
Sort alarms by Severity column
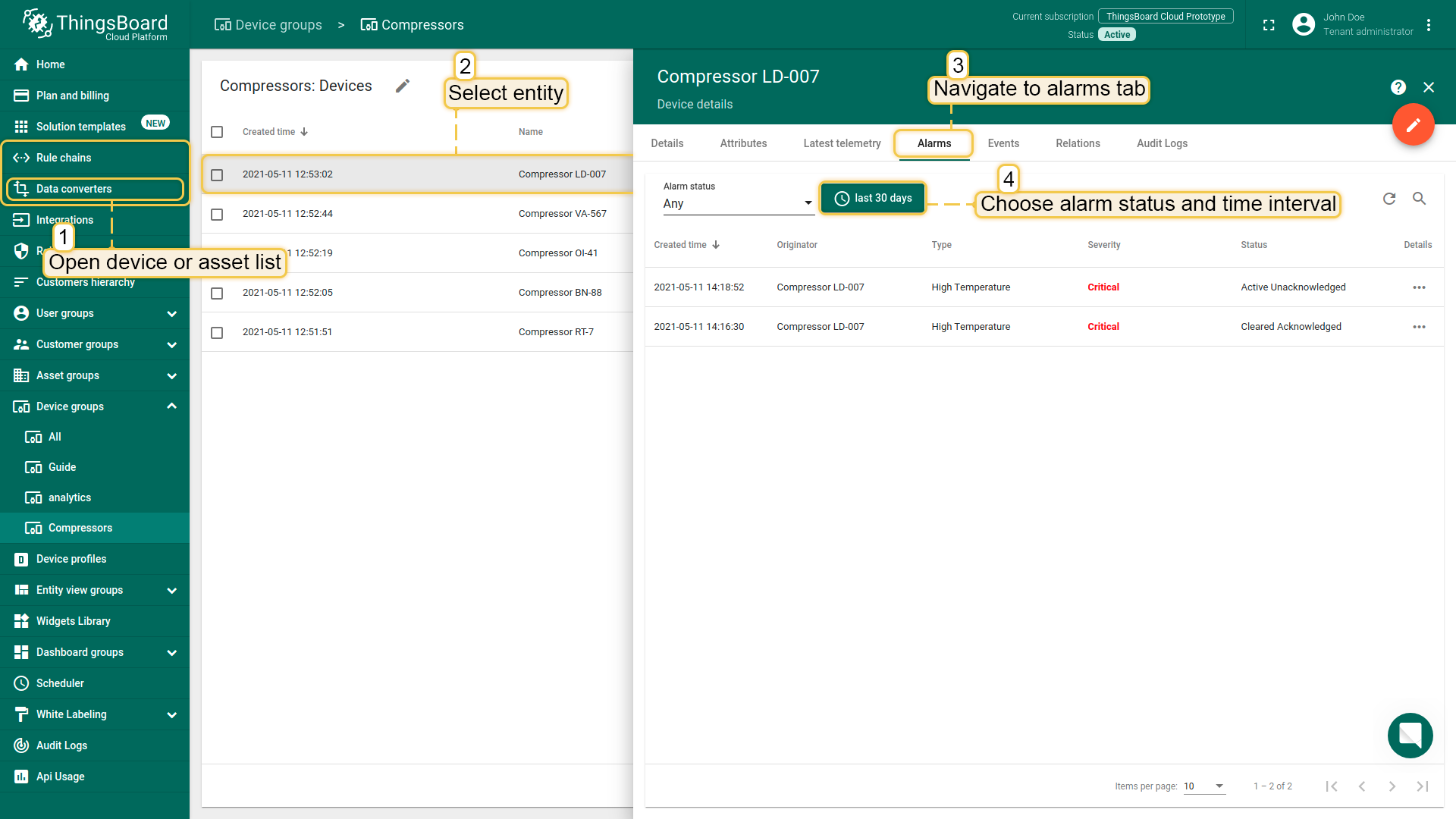pos(1103,245)
